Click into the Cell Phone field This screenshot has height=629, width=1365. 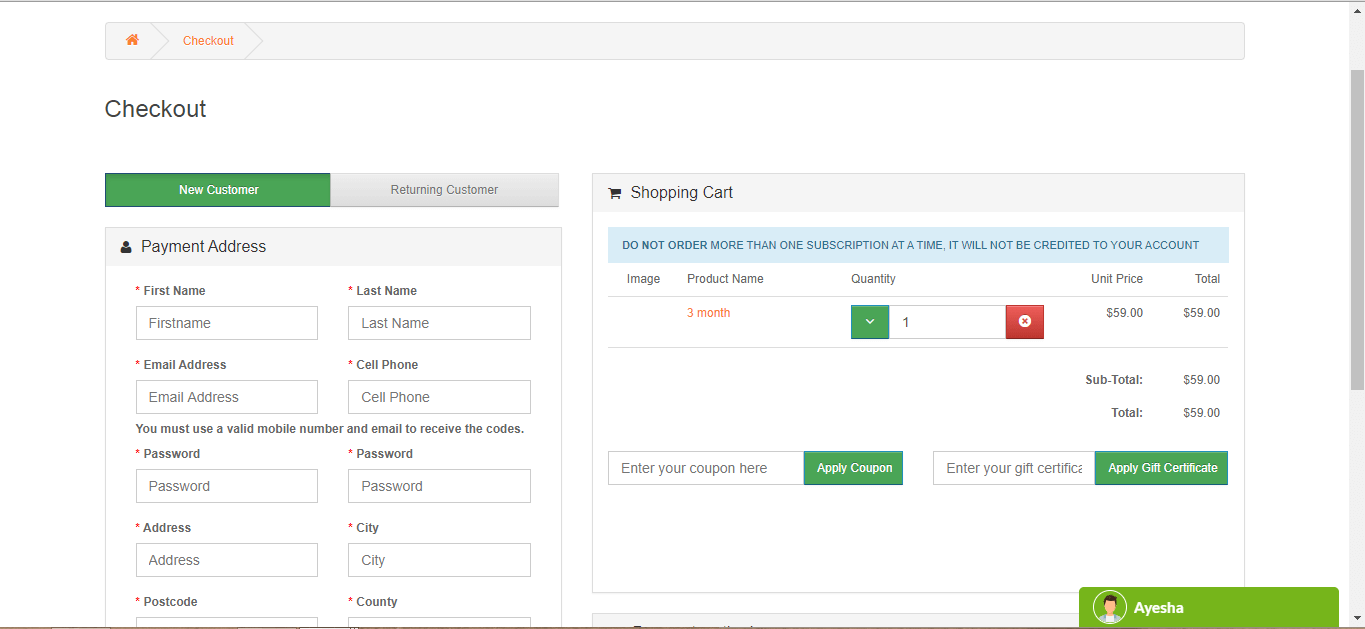(x=439, y=397)
